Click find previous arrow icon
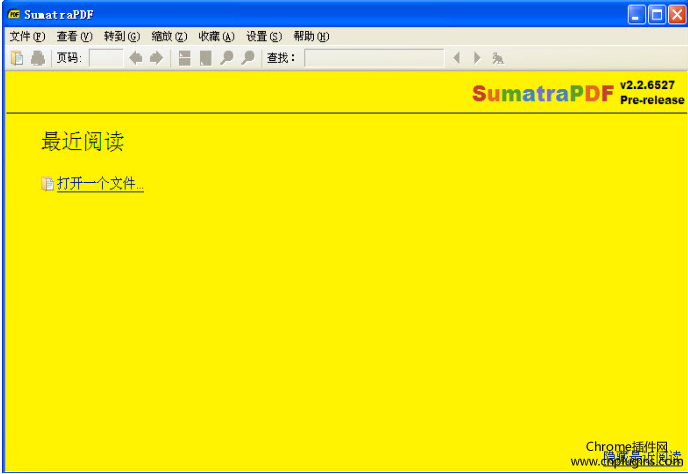 (x=457, y=58)
